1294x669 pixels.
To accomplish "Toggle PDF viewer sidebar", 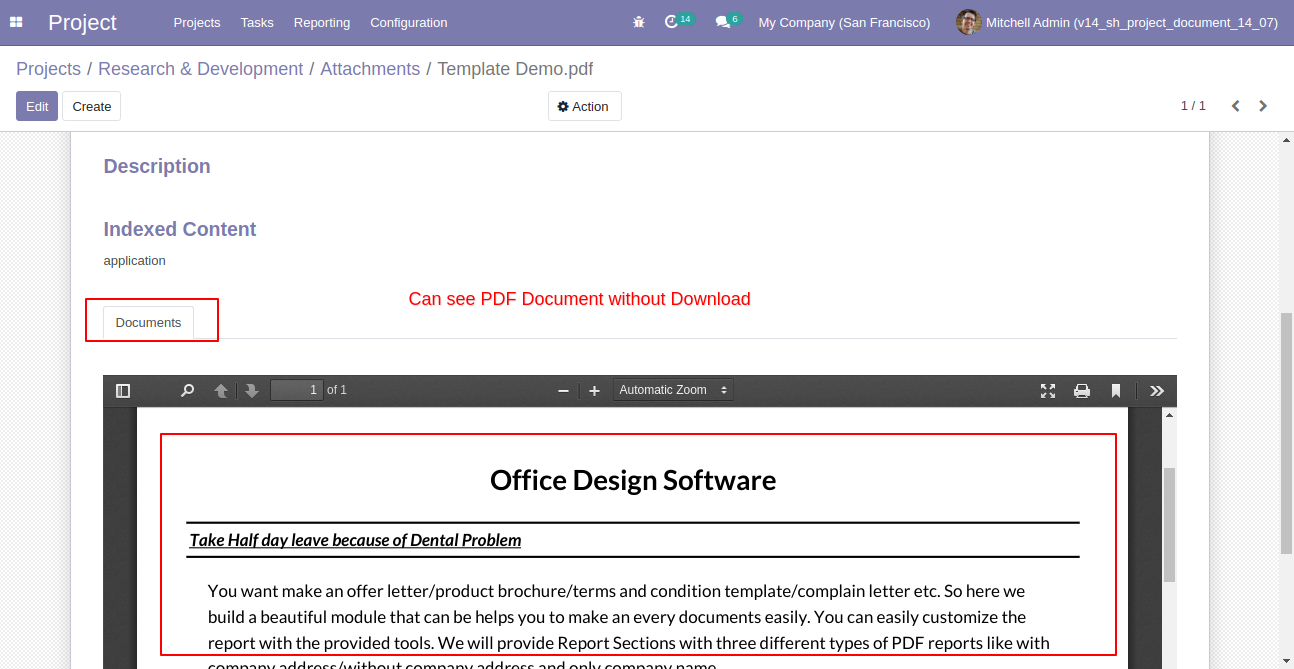I will pyautogui.click(x=123, y=390).
